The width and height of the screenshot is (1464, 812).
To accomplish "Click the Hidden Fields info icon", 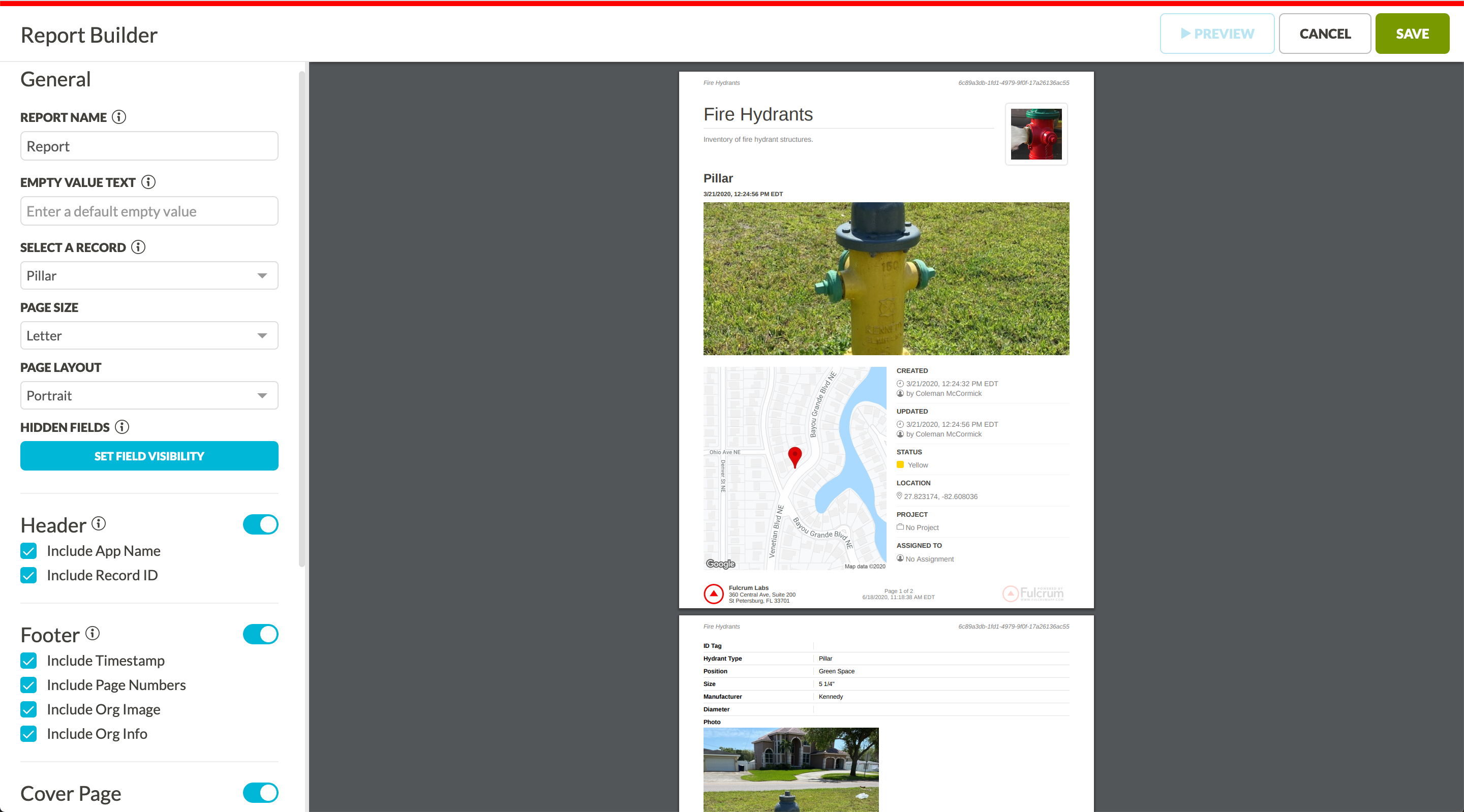I will (x=122, y=427).
